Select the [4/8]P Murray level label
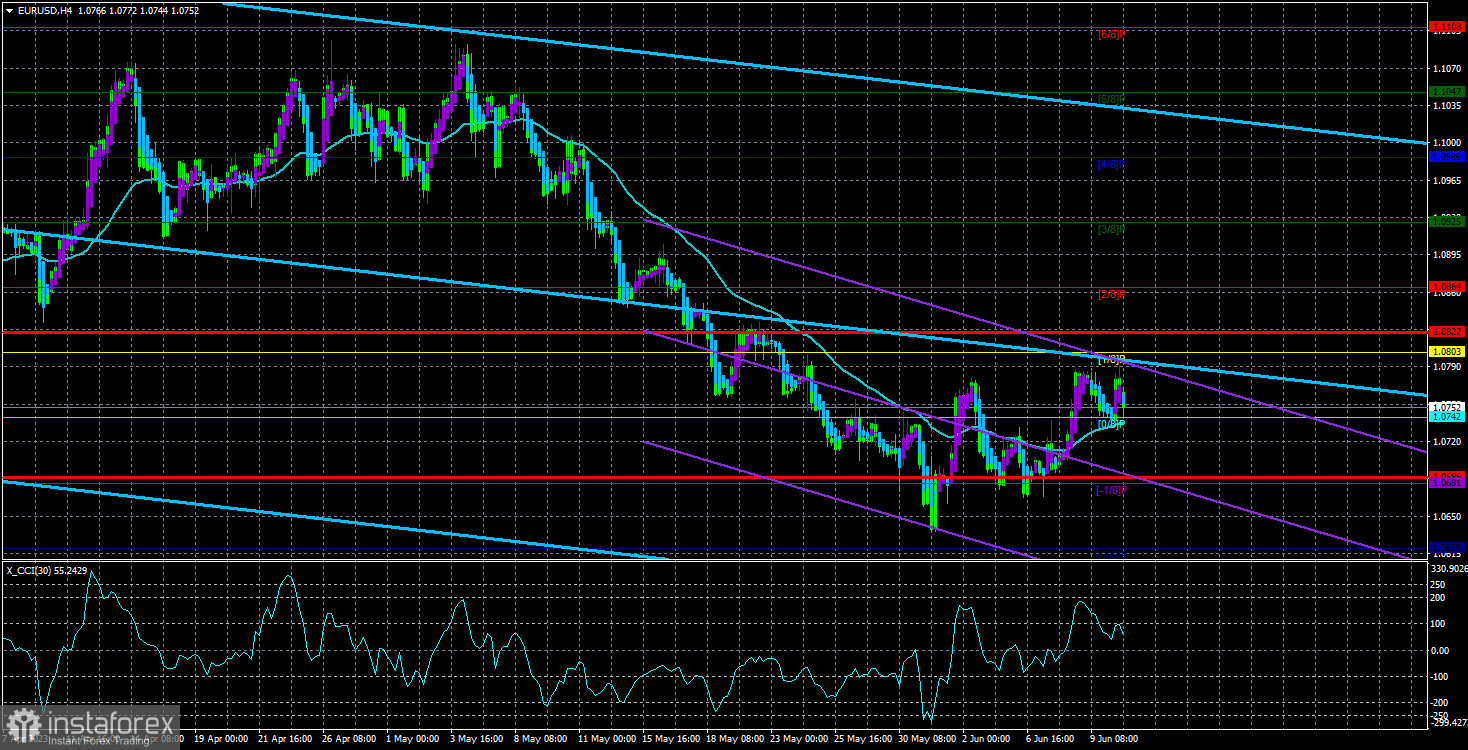The width and height of the screenshot is (1468, 750). (x=1111, y=163)
